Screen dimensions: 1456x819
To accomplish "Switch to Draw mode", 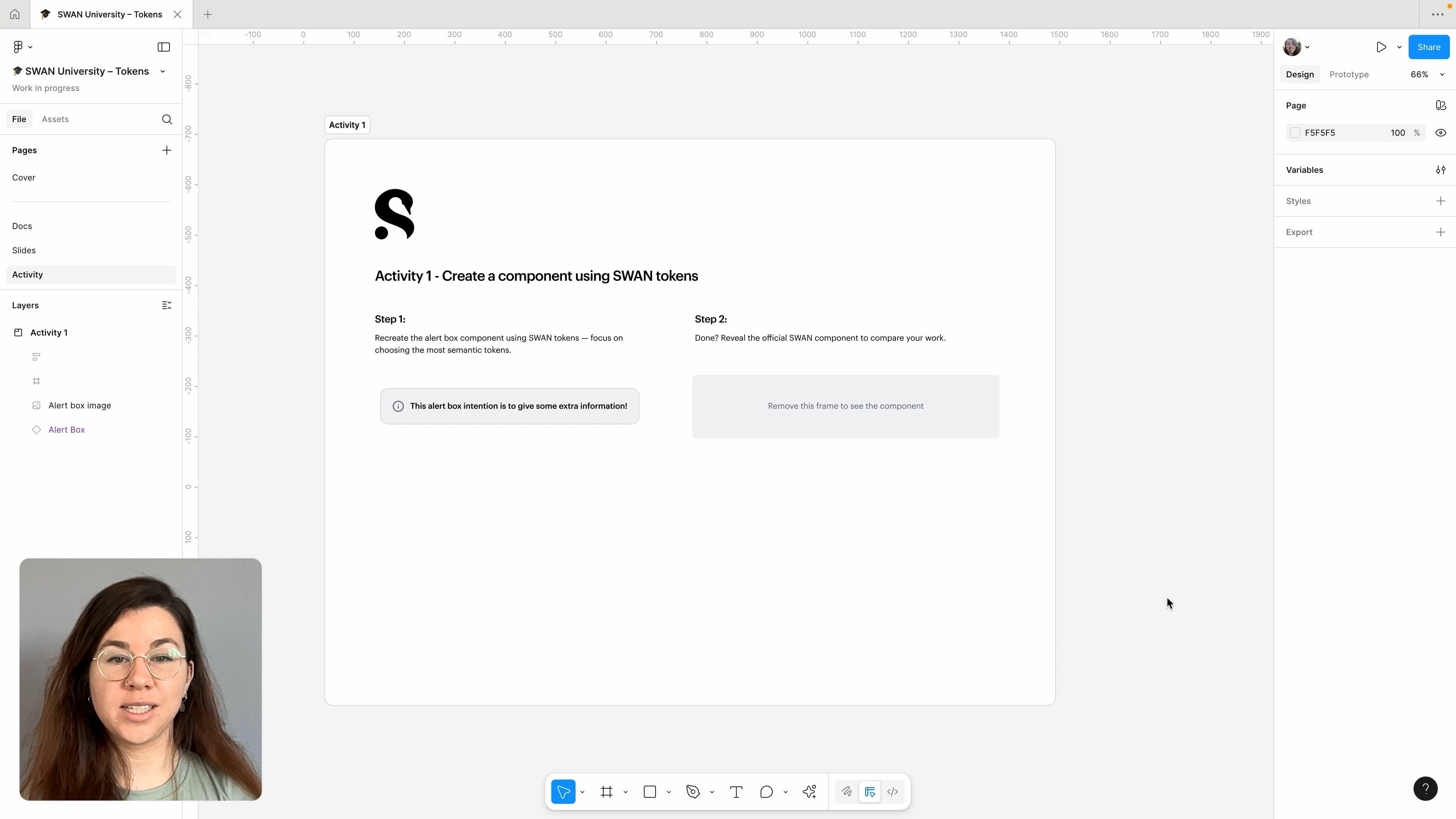I will tap(847, 792).
